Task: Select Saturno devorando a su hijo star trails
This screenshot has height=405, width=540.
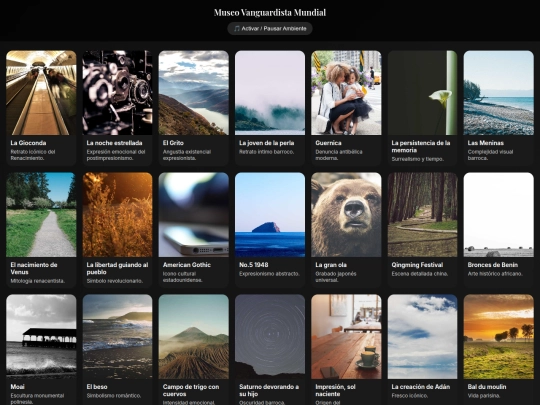Action: pos(270,336)
